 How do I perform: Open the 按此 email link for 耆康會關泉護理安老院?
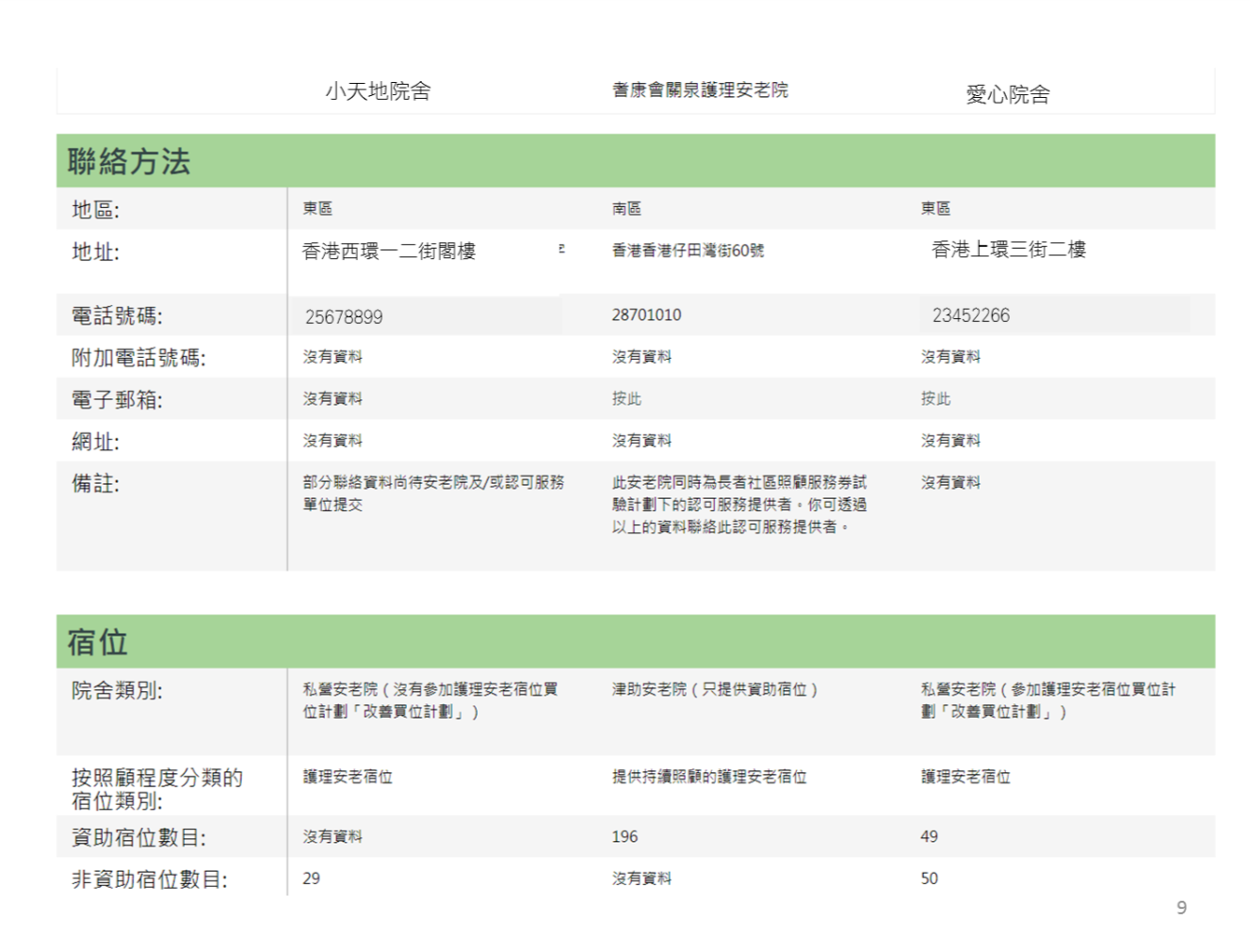626,398
